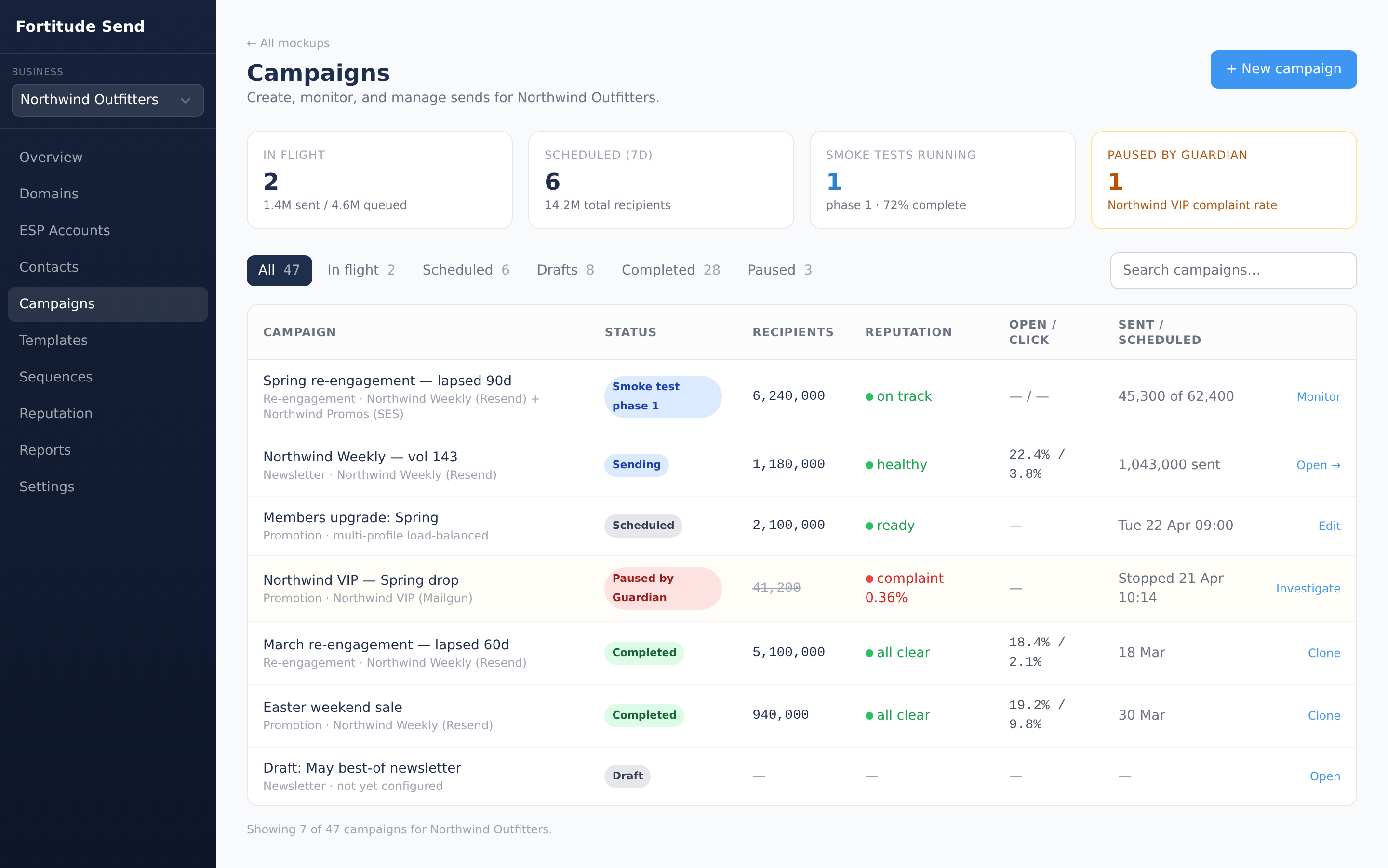Switch to the In flight tab
Image resolution: width=1388 pixels, height=868 pixels.
coord(361,270)
